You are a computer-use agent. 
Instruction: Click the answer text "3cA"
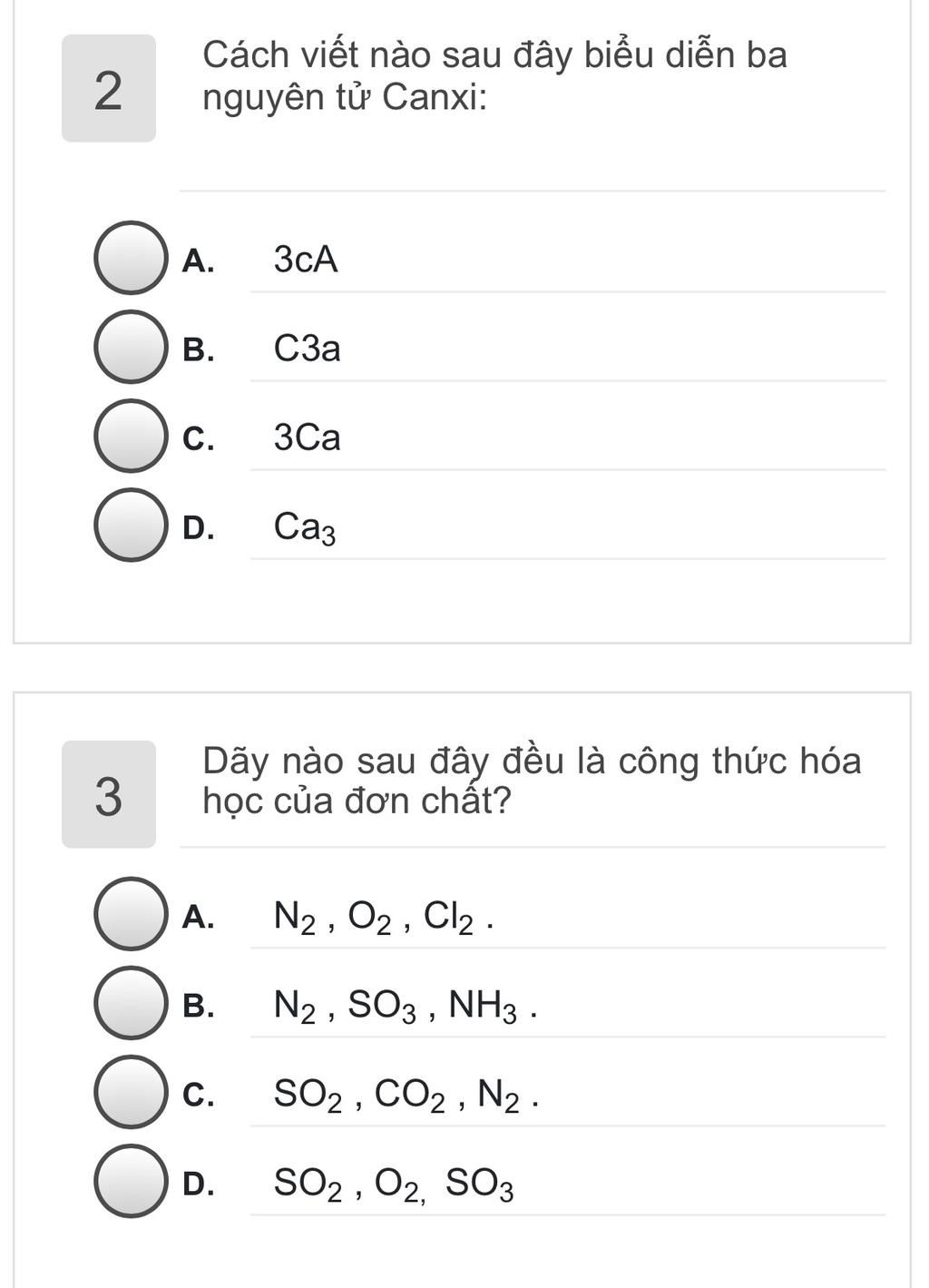pyautogui.click(x=306, y=260)
